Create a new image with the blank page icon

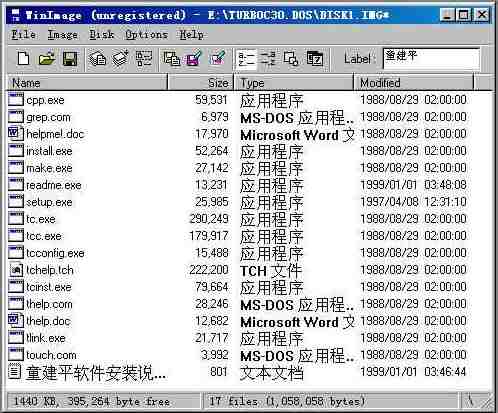[x=23, y=59]
